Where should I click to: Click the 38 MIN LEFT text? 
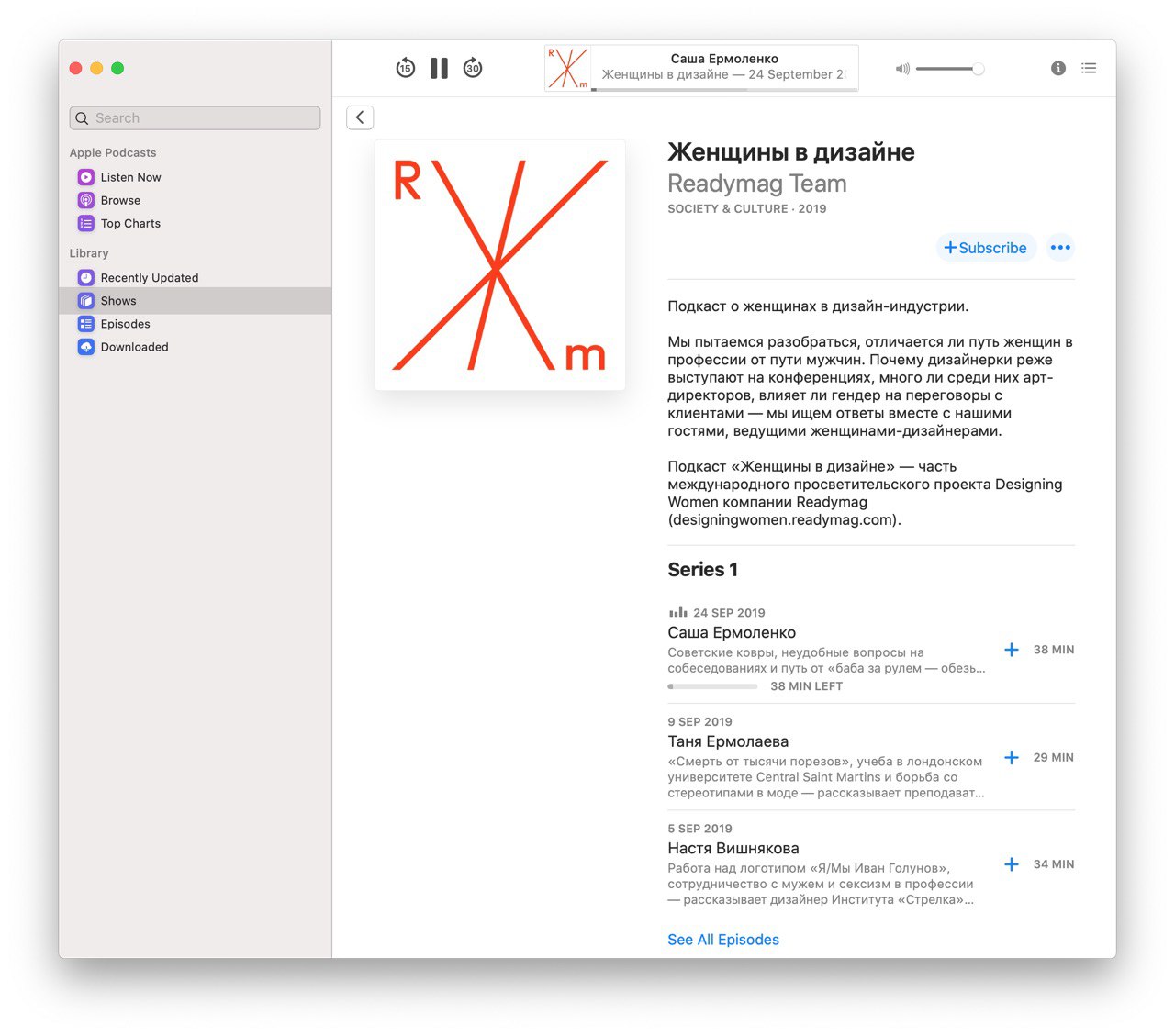(806, 686)
